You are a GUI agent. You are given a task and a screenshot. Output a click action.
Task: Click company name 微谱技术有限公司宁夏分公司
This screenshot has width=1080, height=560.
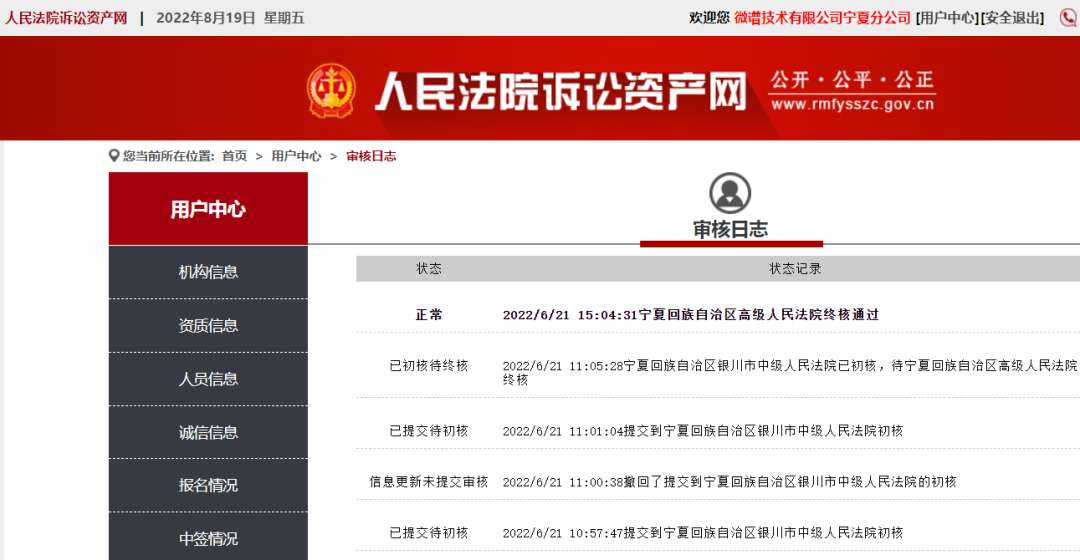click(x=822, y=18)
